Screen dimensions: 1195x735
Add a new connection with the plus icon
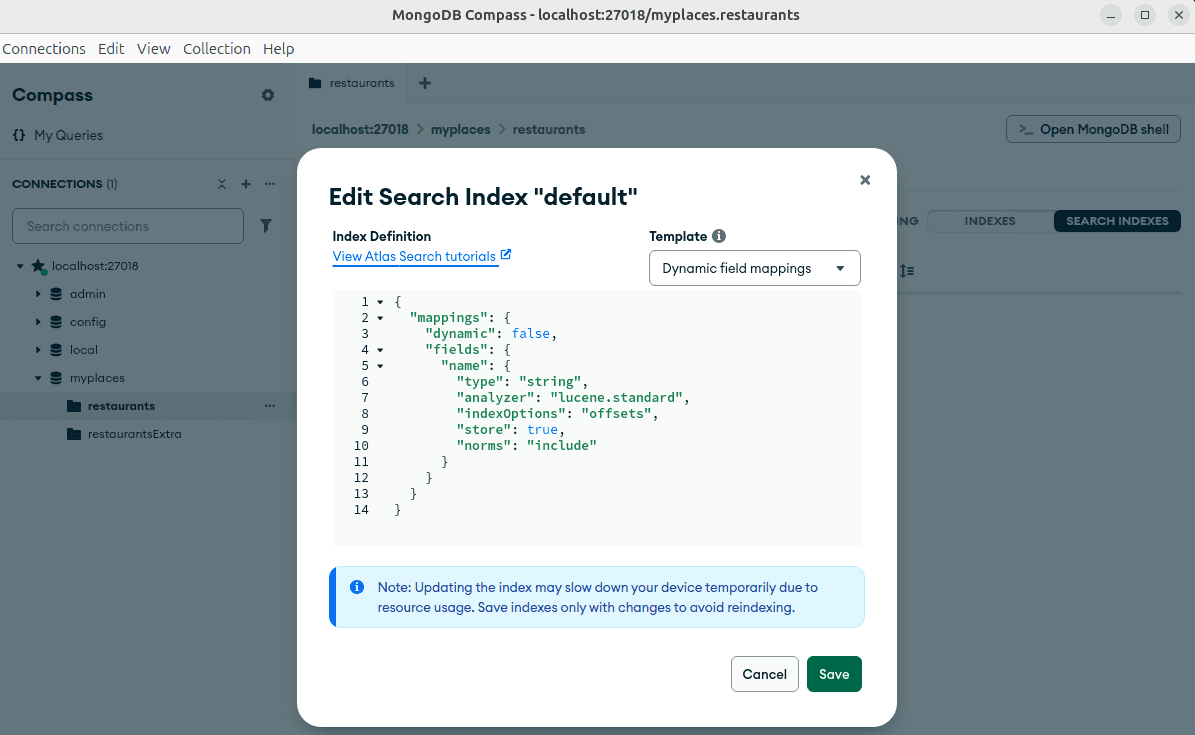tap(245, 184)
